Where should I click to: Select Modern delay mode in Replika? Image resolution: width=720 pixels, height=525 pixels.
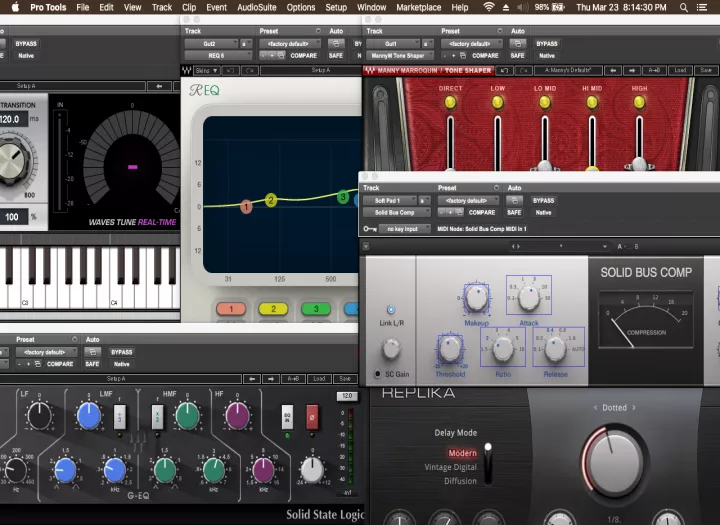462,453
